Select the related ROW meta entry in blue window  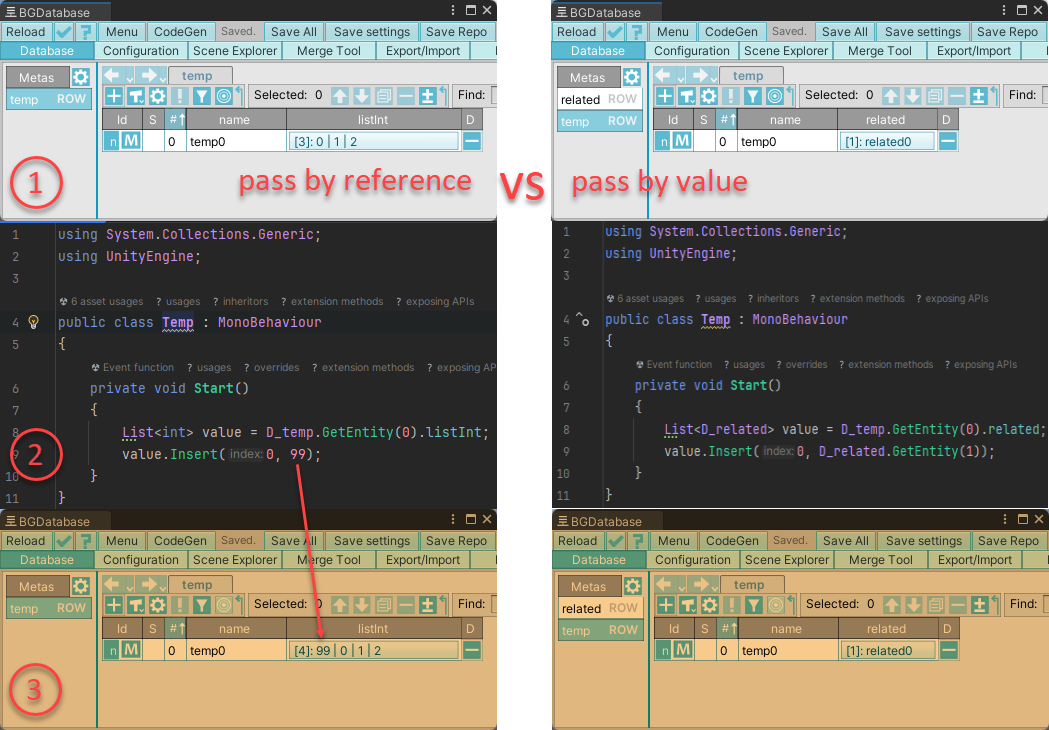(599, 99)
